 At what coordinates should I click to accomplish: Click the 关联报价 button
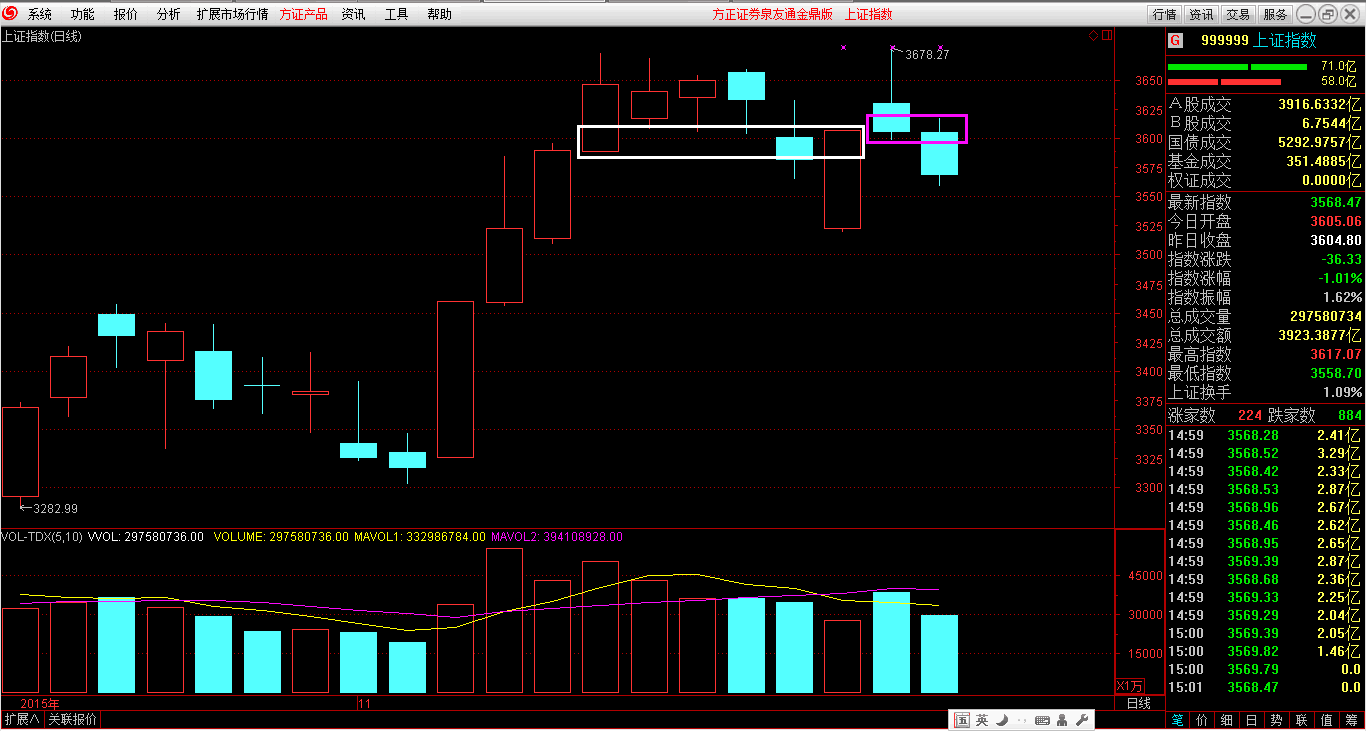pos(72,720)
